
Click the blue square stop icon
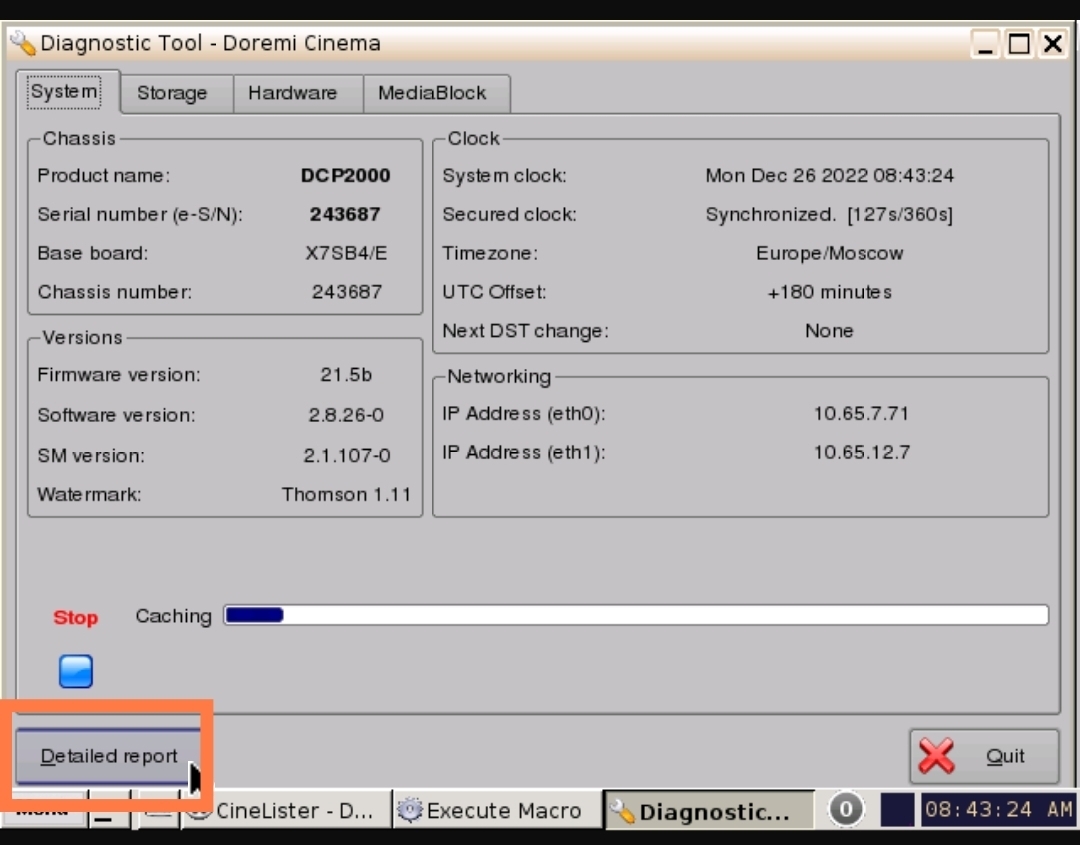[76, 671]
